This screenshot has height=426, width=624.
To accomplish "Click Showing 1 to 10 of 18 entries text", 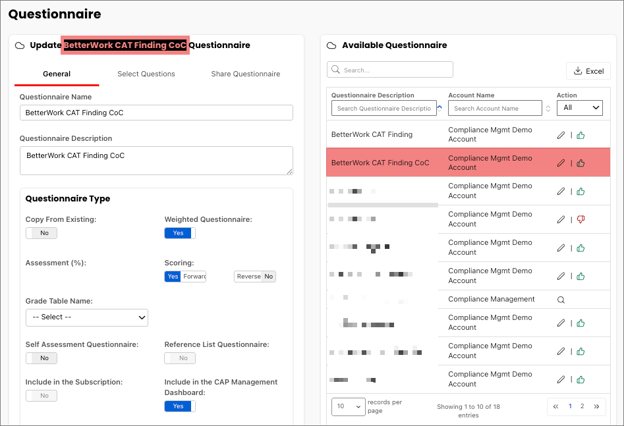I will (468, 411).
